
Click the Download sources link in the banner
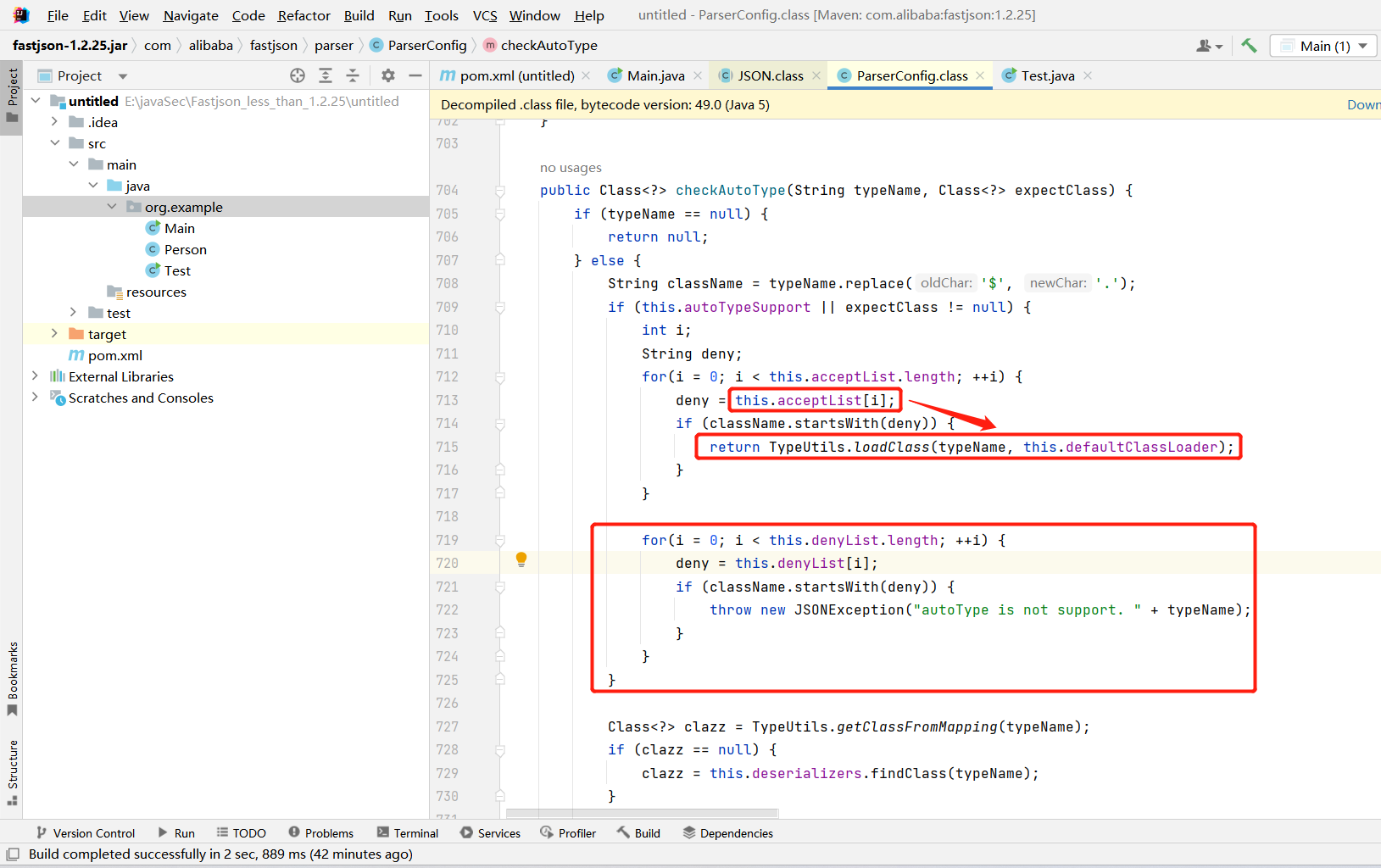tap(1363, 104)
